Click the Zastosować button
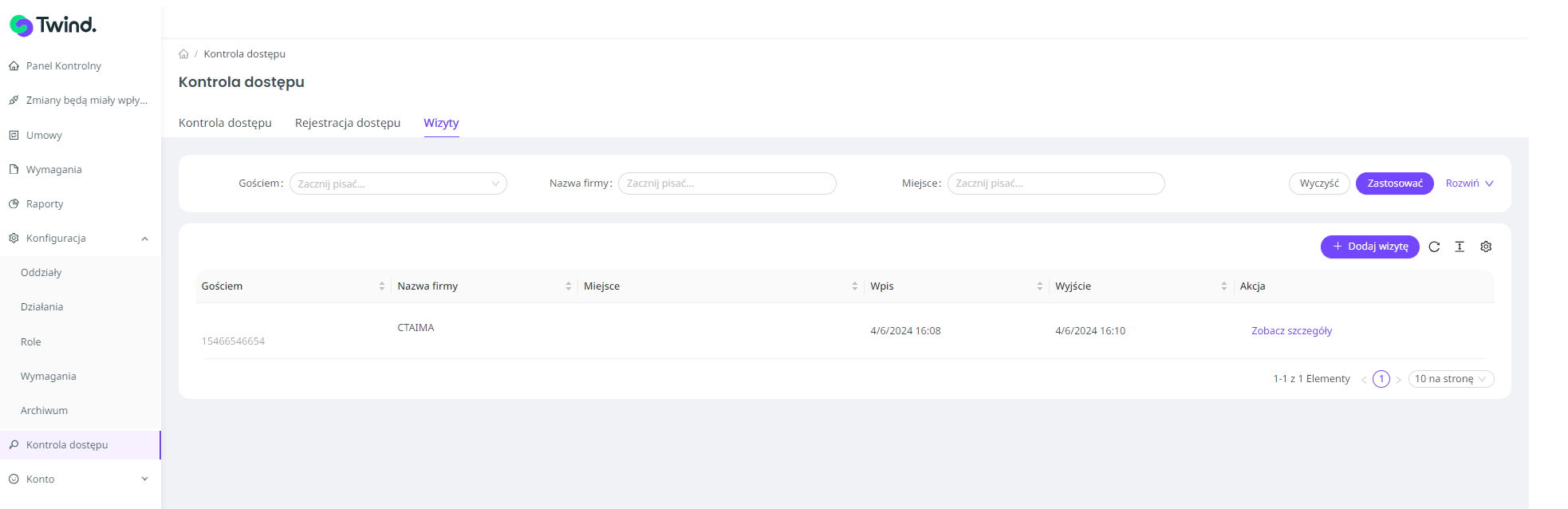The width and height of the screenshot is (1568, 509). [x=1395, y=183]
